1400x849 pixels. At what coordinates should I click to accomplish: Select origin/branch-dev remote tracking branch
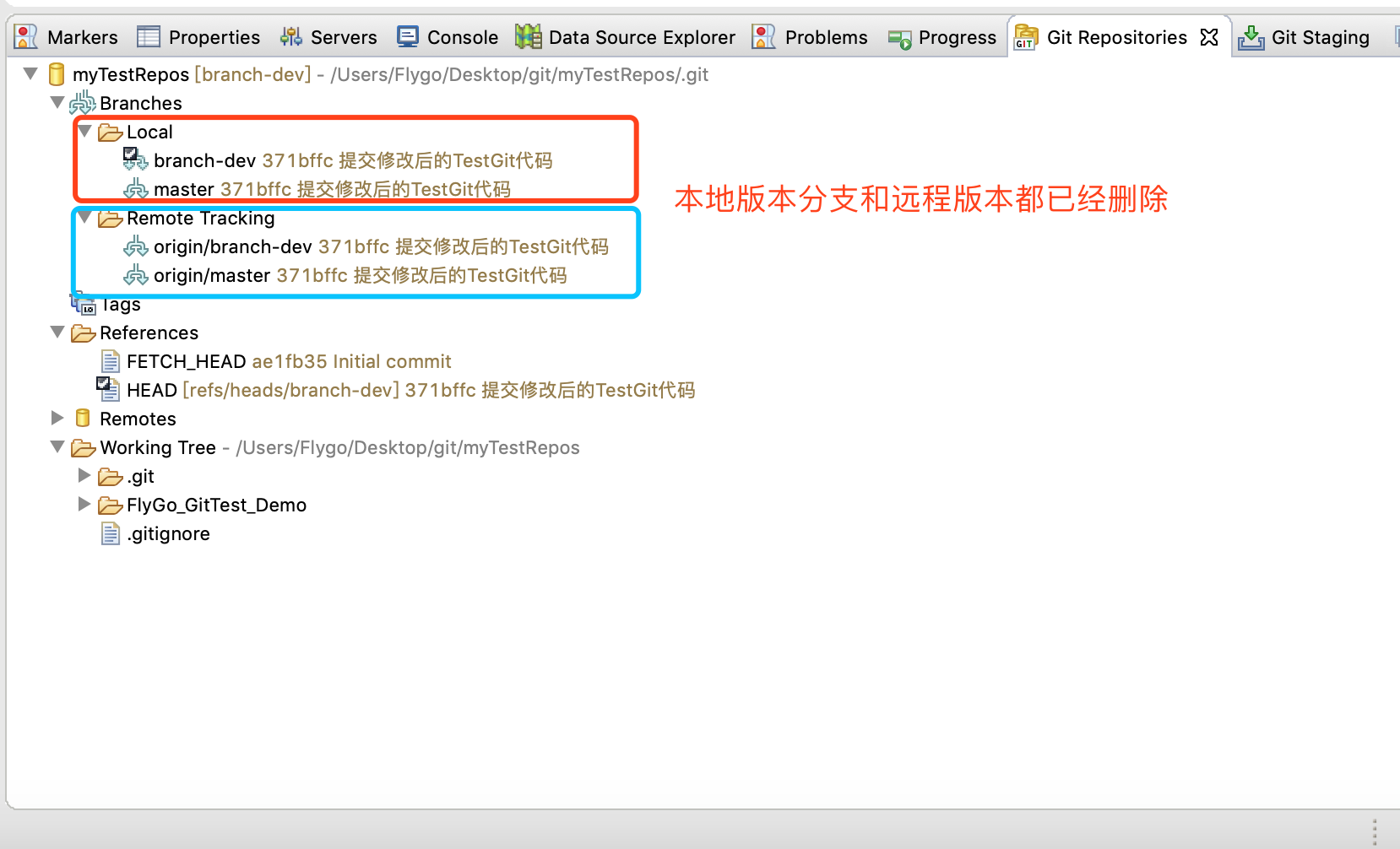tap(231, 246)
